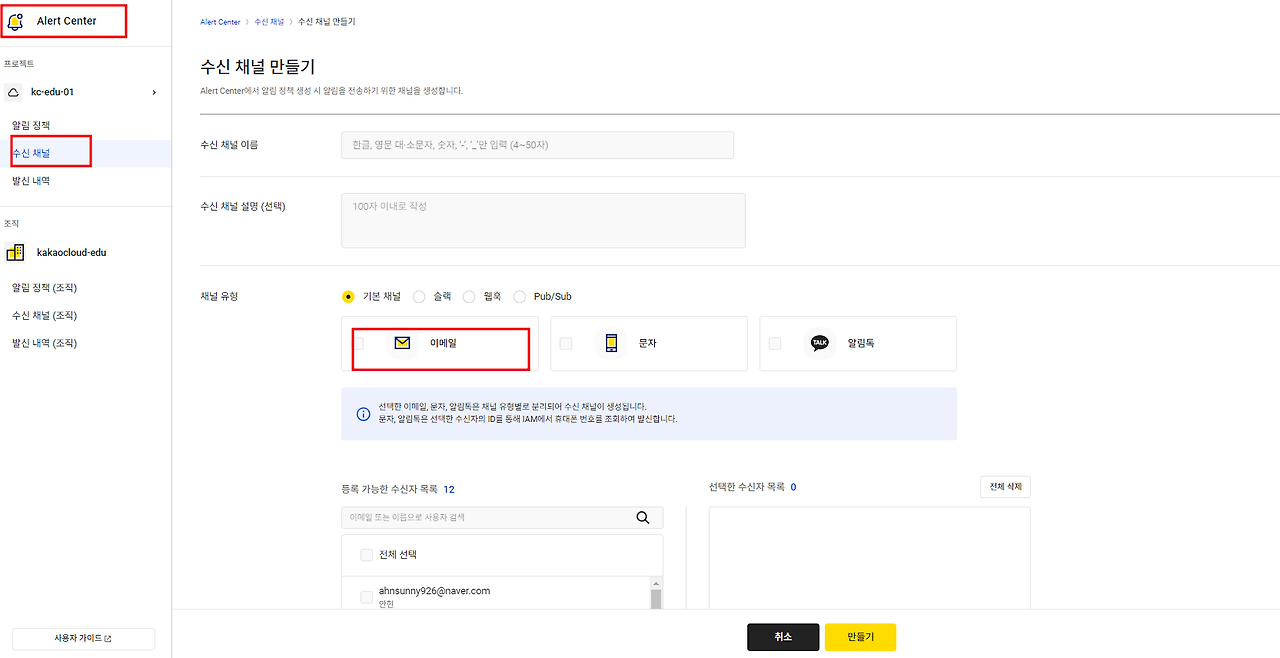Click the Alert Center title text
Image resolution: width=1280 pixels, height=658 pixels.
pyautogui.click(x=67, y=21)
